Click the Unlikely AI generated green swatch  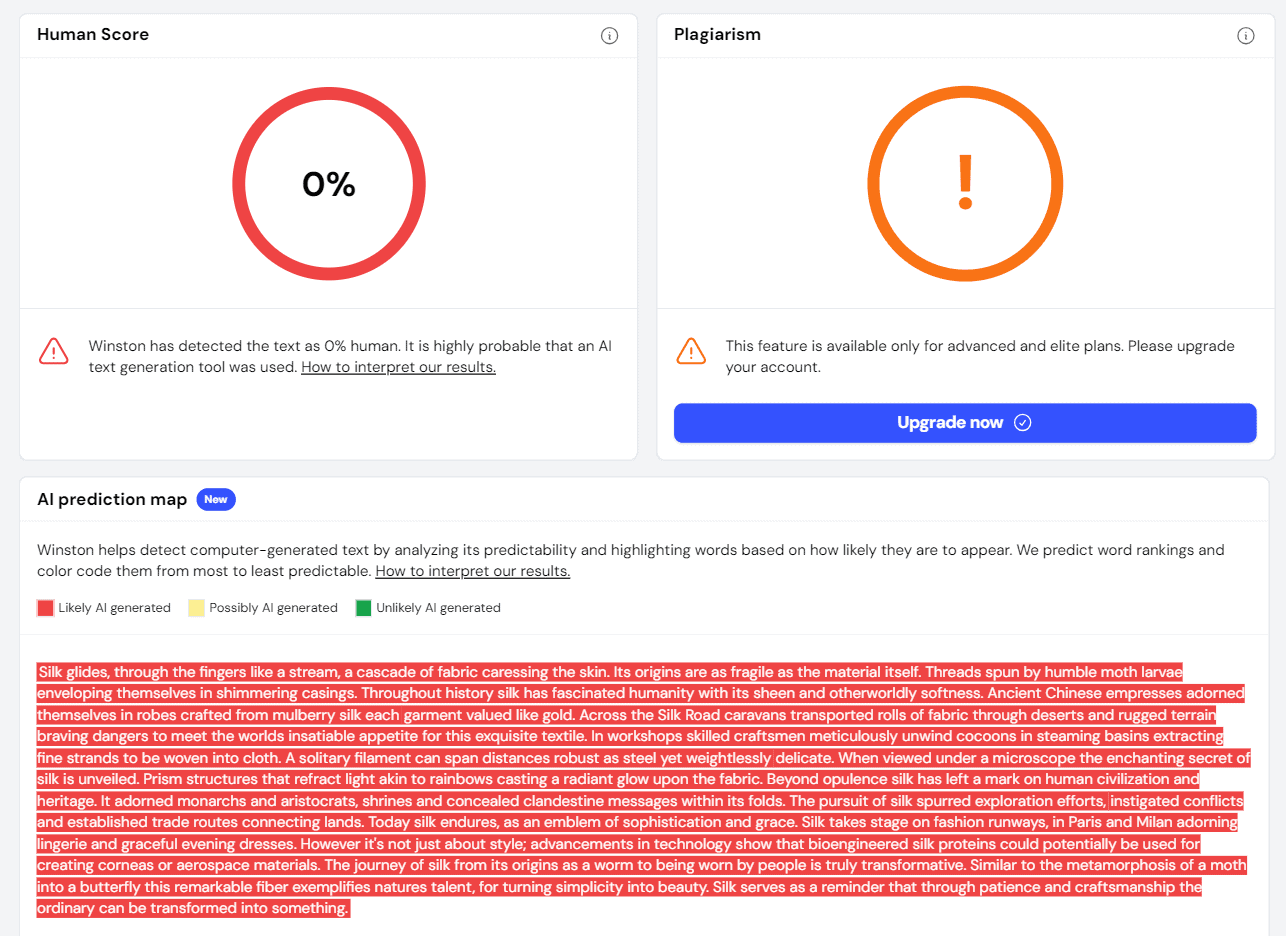point(363,608)
